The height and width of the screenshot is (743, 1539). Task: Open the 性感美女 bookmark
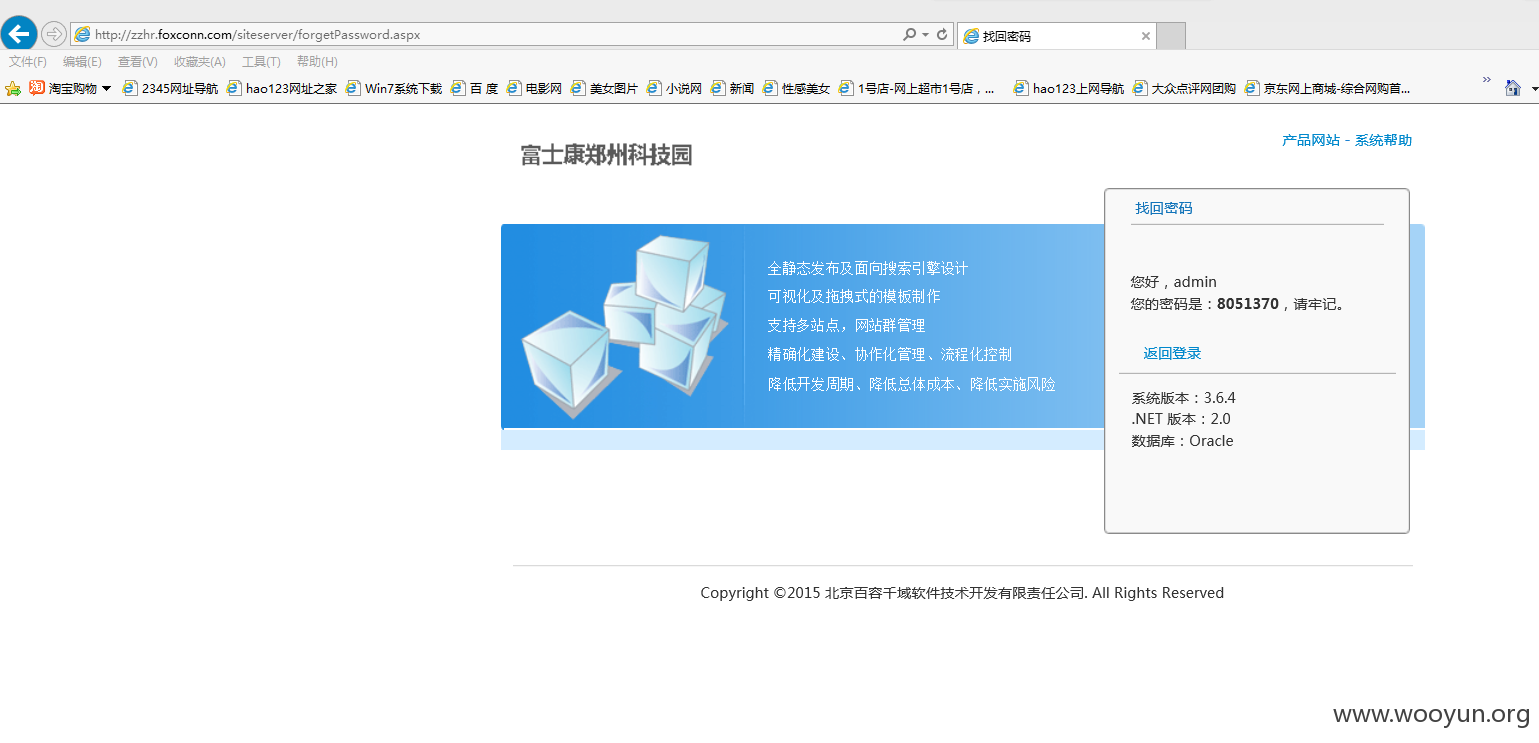pos(796,88)
